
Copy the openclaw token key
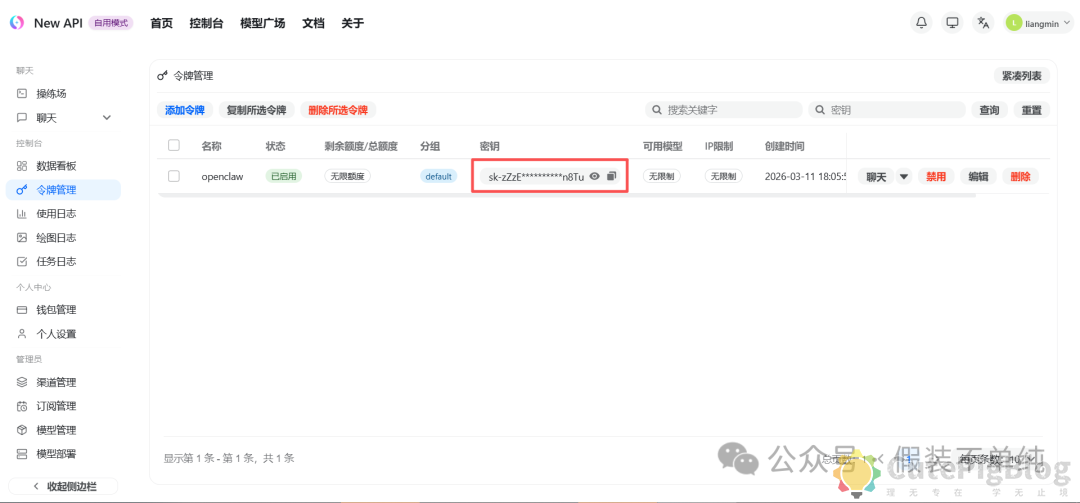pos(611,176)
